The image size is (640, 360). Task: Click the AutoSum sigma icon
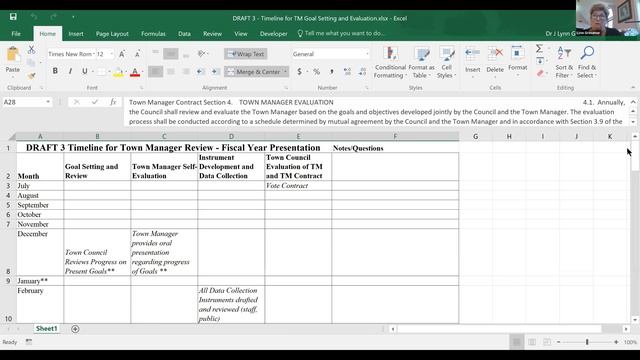[x=539, y=49]
